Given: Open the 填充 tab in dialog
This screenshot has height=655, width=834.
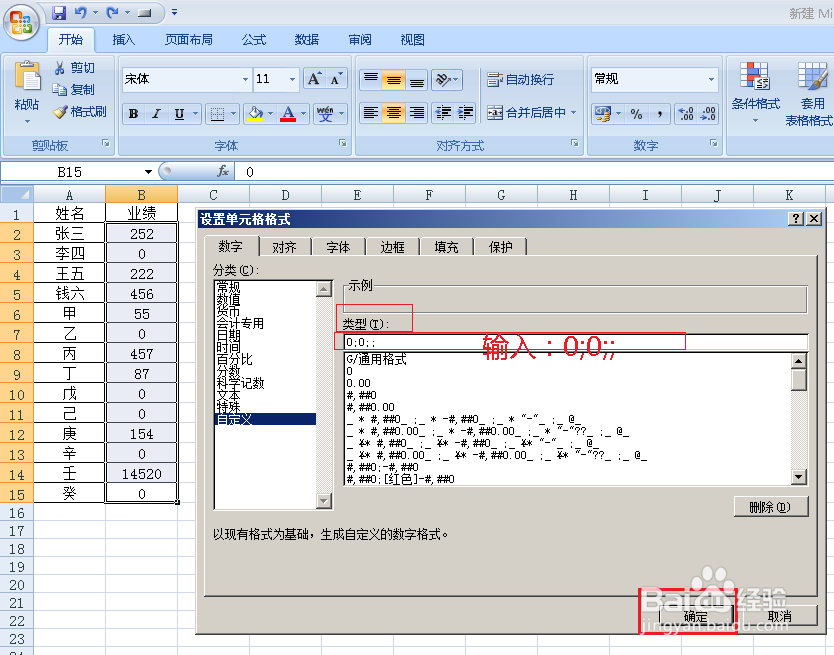Looking at the screenshot, I should pos(446,247).
